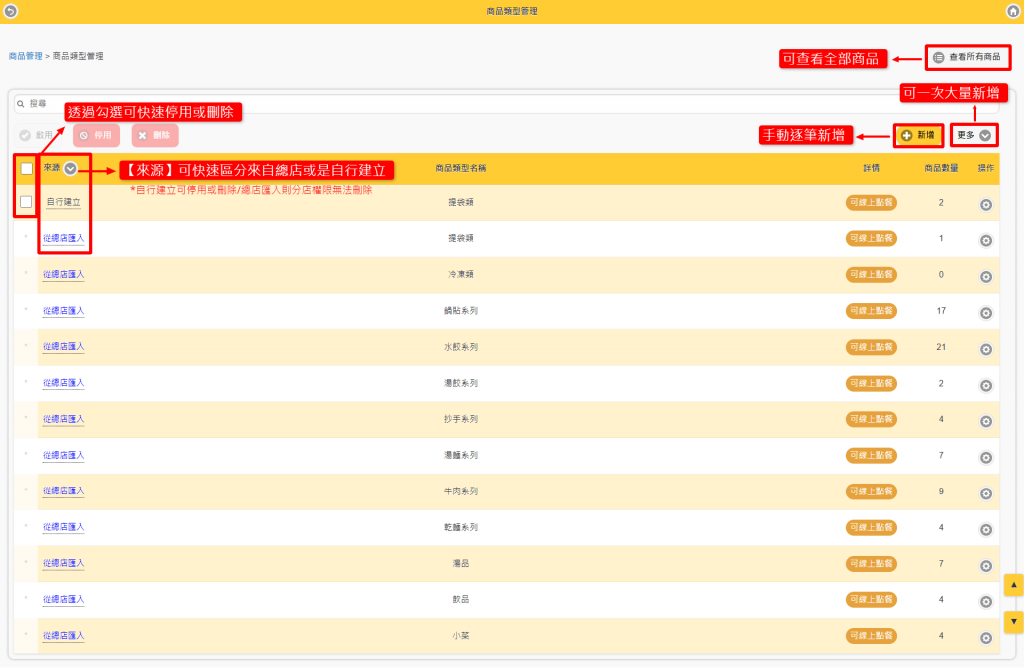
Task: Select the 牛肉系列 category name
Action: click(460, 491)
